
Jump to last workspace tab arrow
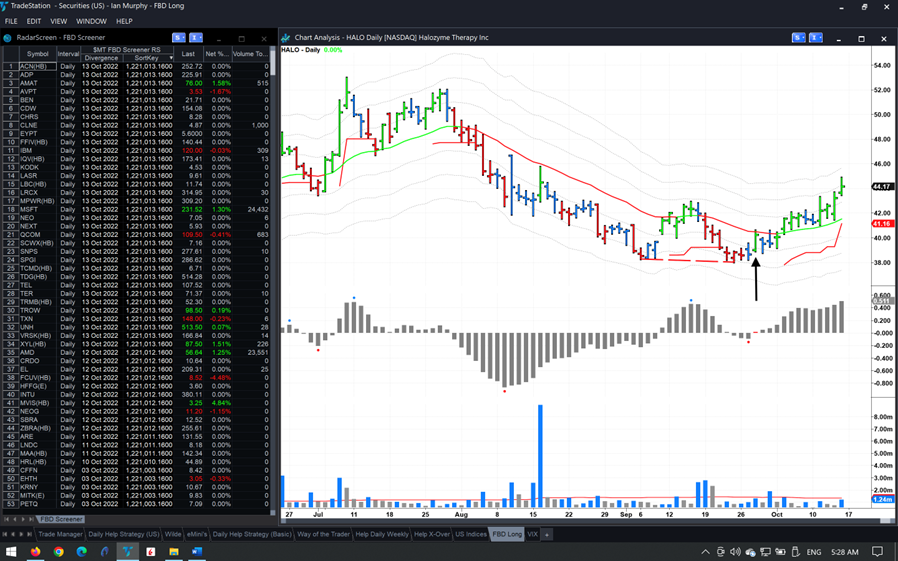point(30,534)
